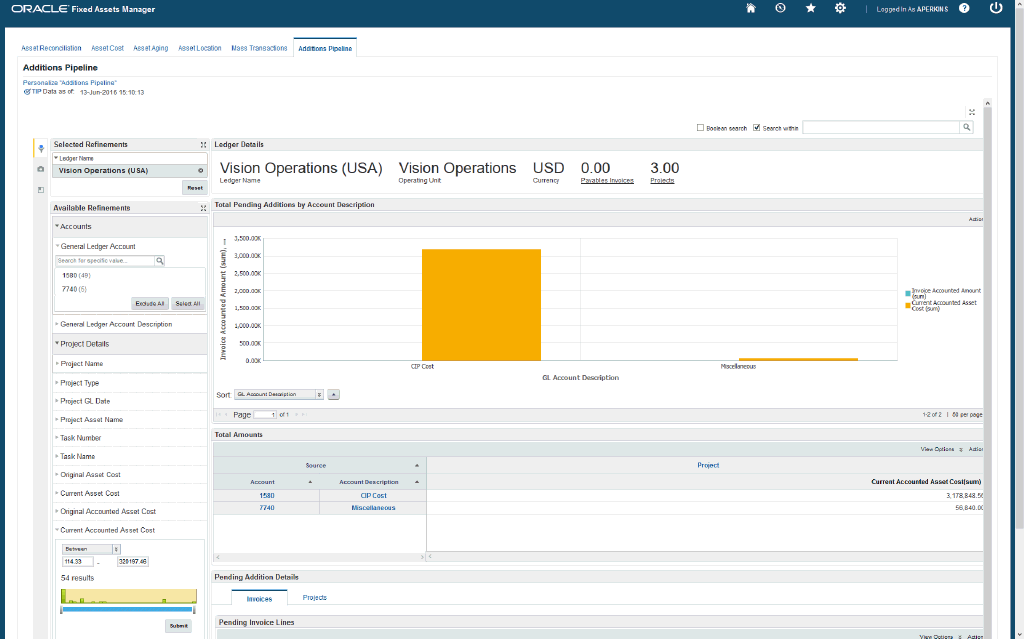Click maximum value field 328197.46

[x=133, y=562]
